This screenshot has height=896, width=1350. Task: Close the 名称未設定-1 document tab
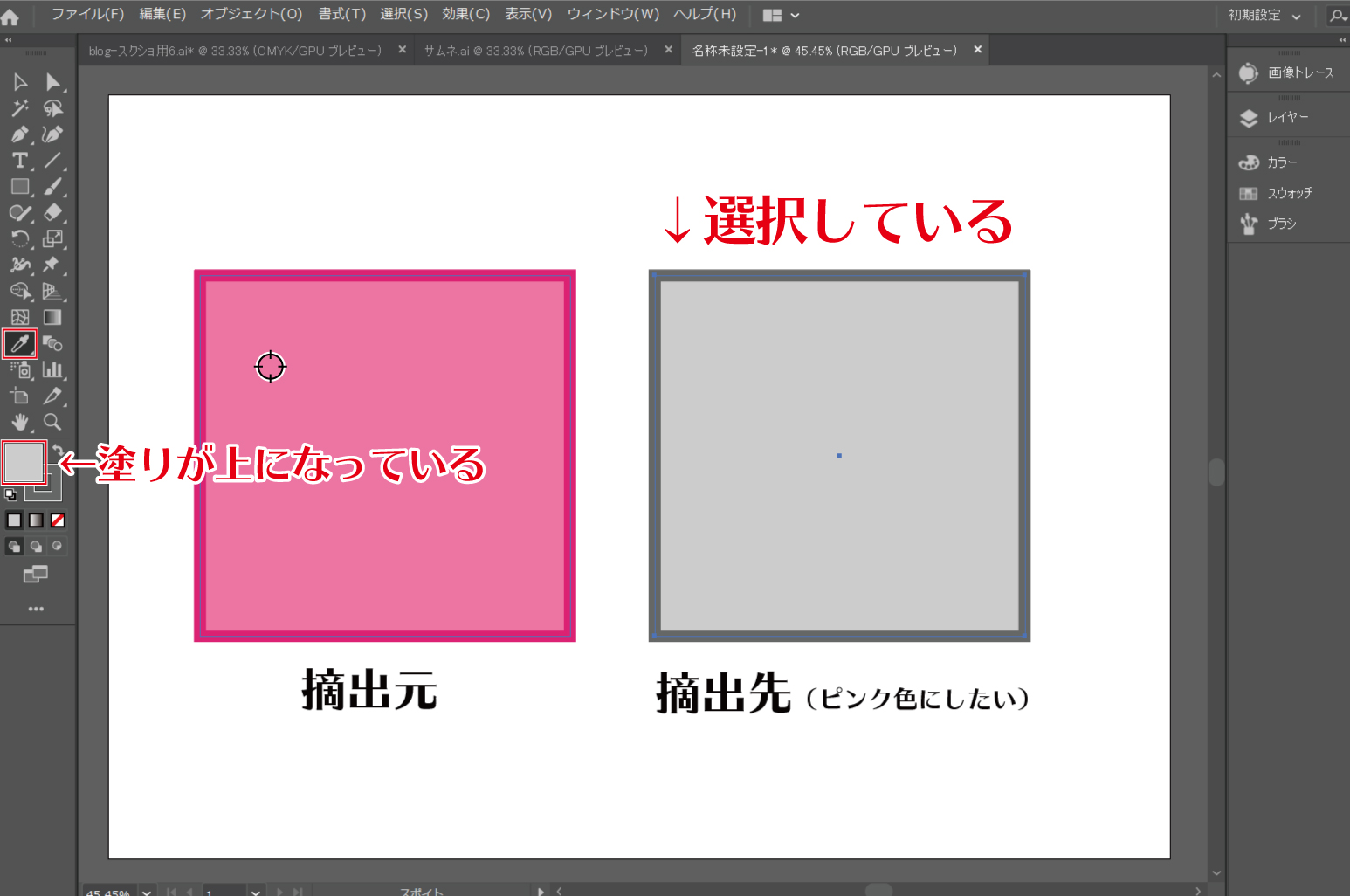(x=978, y=50)
